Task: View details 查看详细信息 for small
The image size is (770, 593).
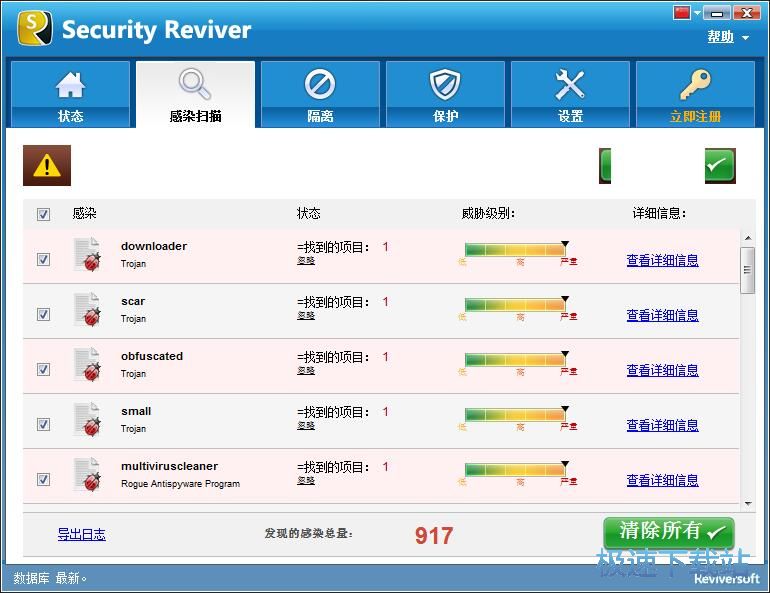Action: 662,425
